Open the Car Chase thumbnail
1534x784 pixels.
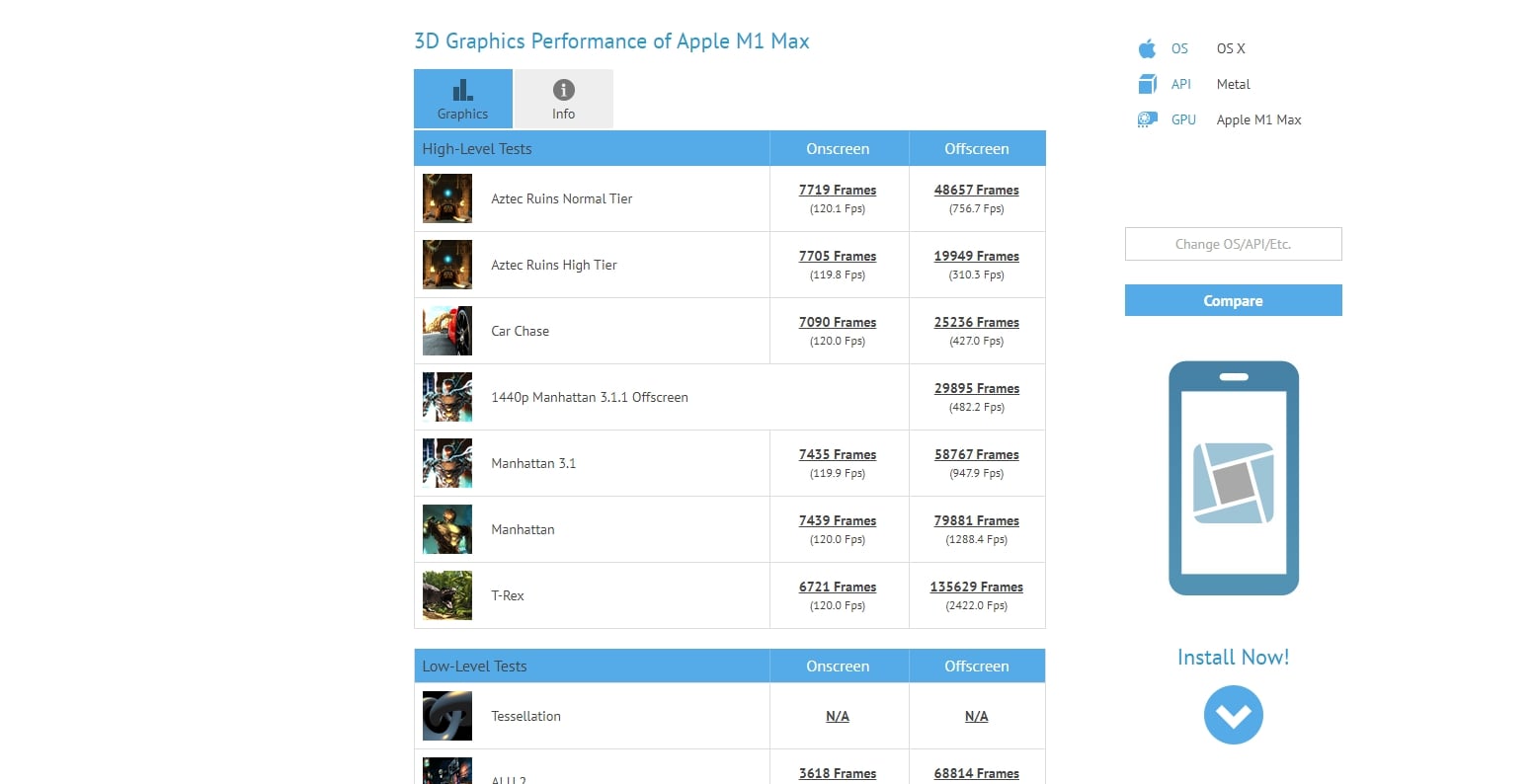pyautogui.click(x=447, y=331)
